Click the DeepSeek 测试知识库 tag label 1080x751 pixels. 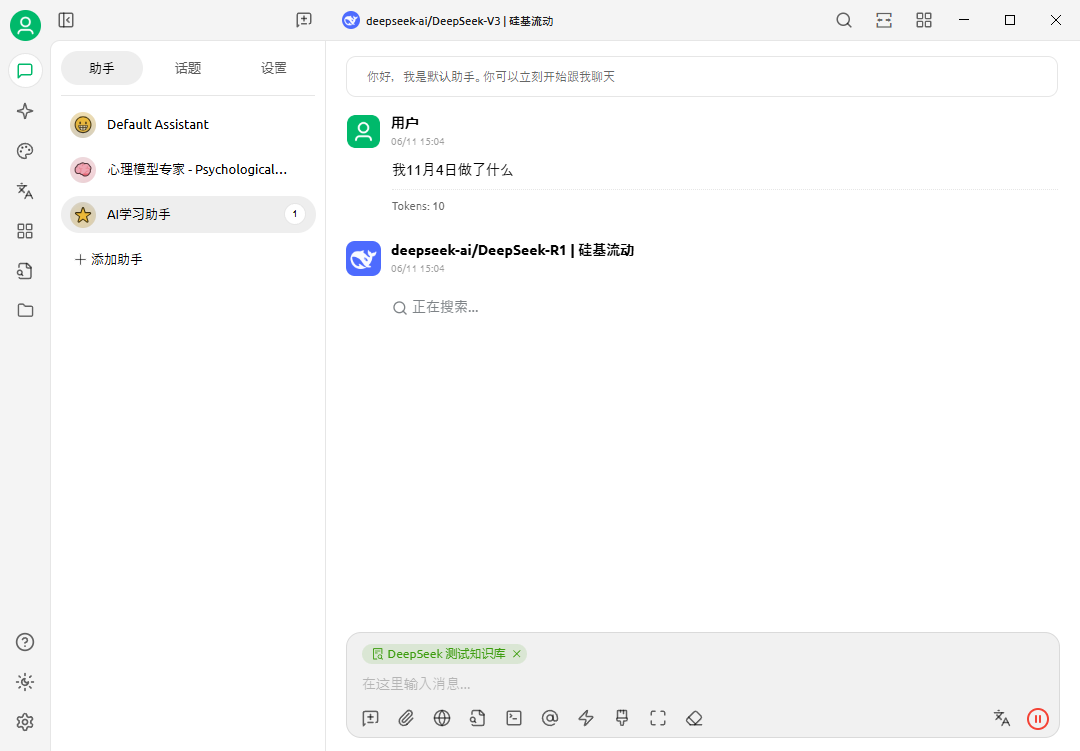pyautogui.click(x=446, y=654)
